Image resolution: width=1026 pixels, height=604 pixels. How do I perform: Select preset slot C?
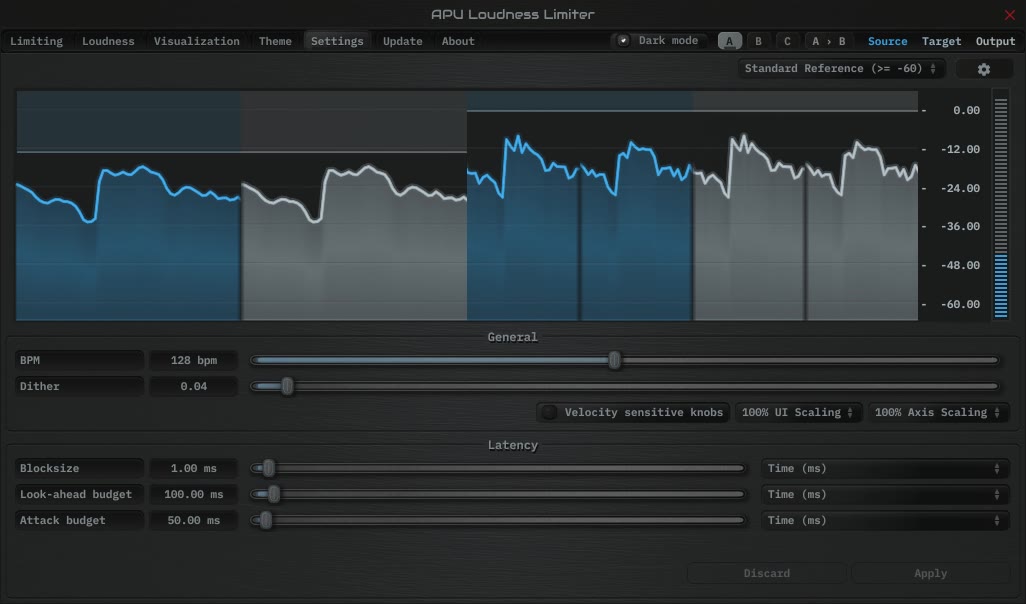click(x=787, y=41)
